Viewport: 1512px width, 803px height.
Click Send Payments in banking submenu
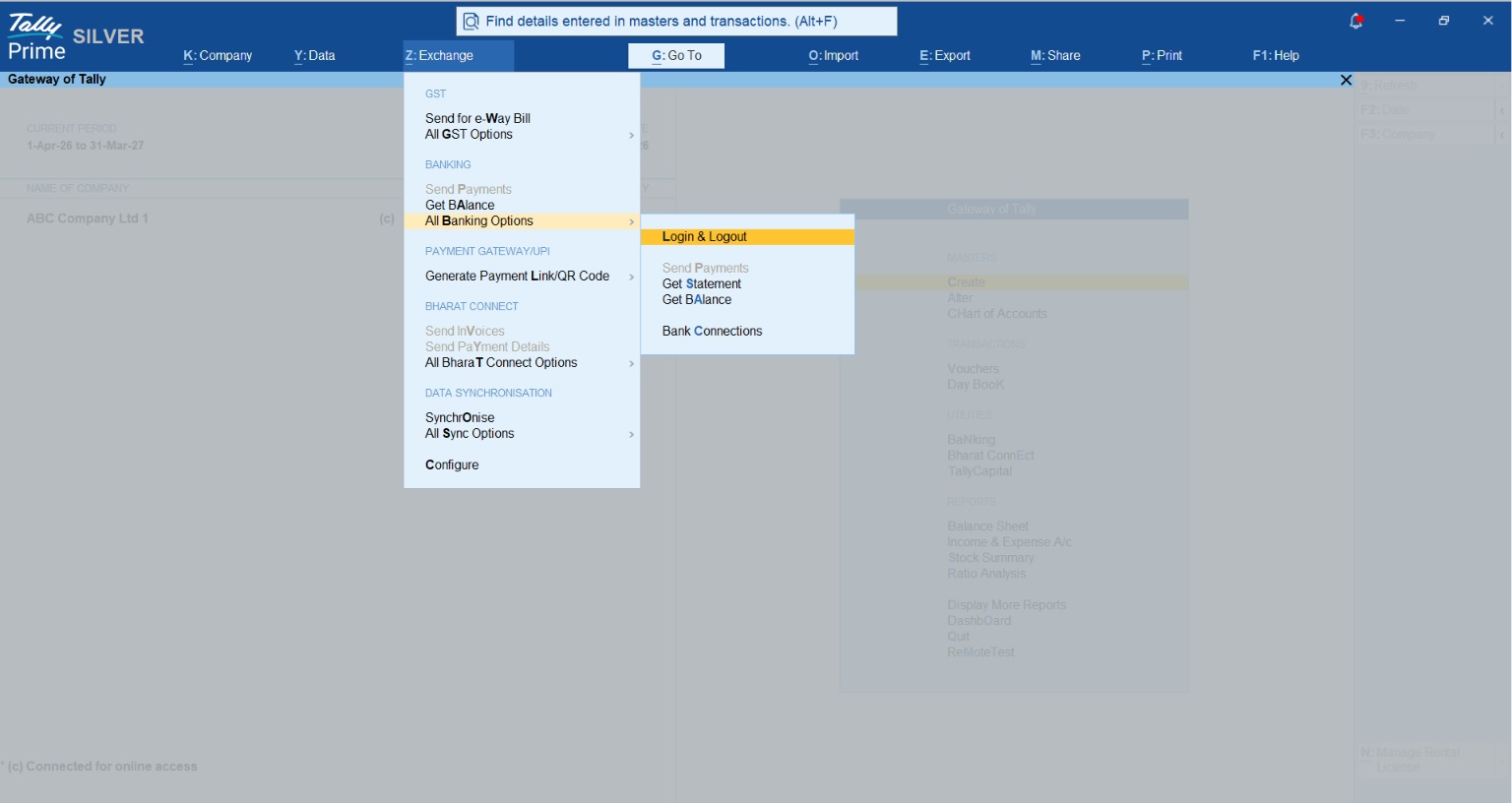(x=705, y=268)
